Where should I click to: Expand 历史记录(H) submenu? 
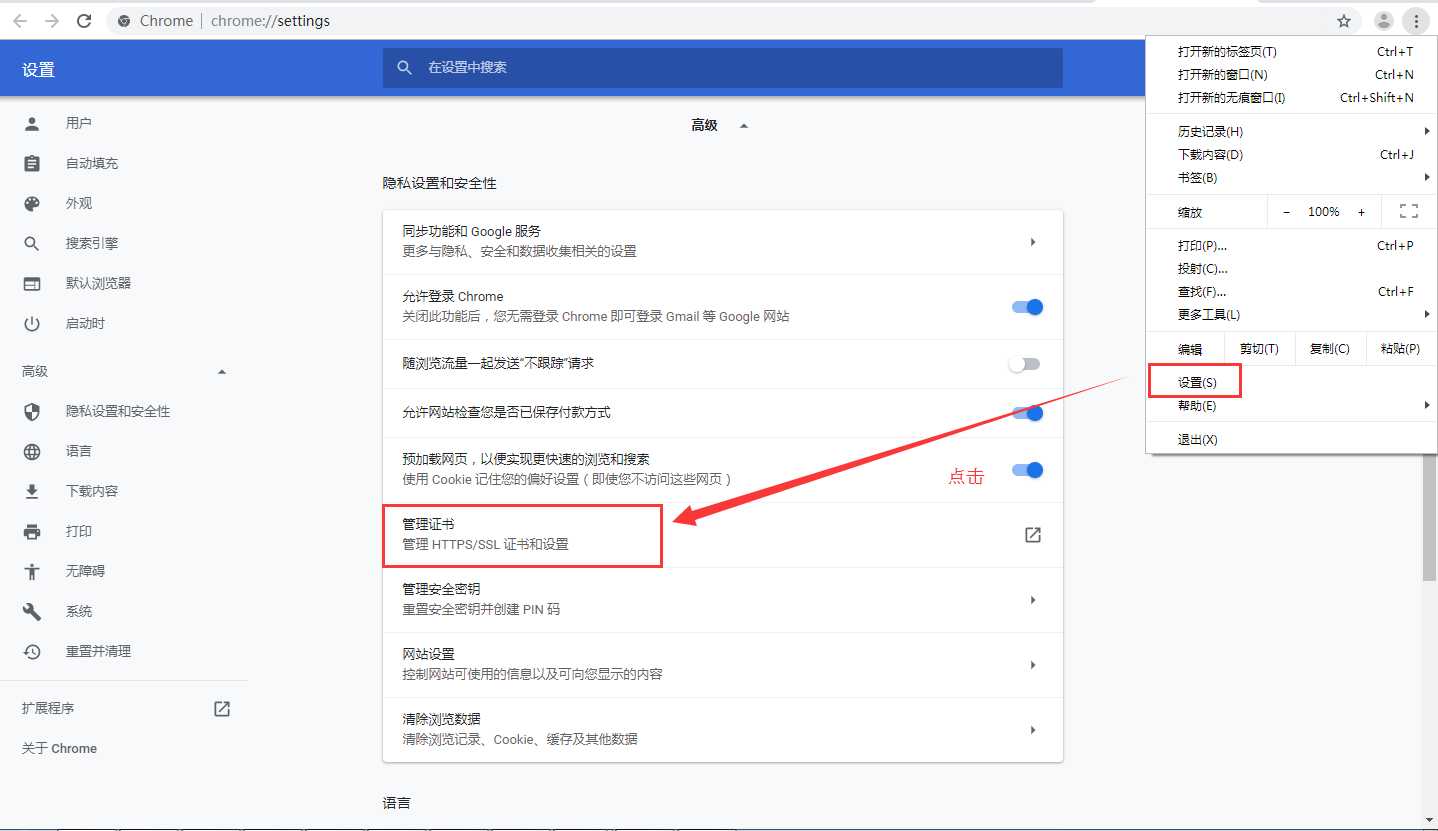tap(1291, 131)
